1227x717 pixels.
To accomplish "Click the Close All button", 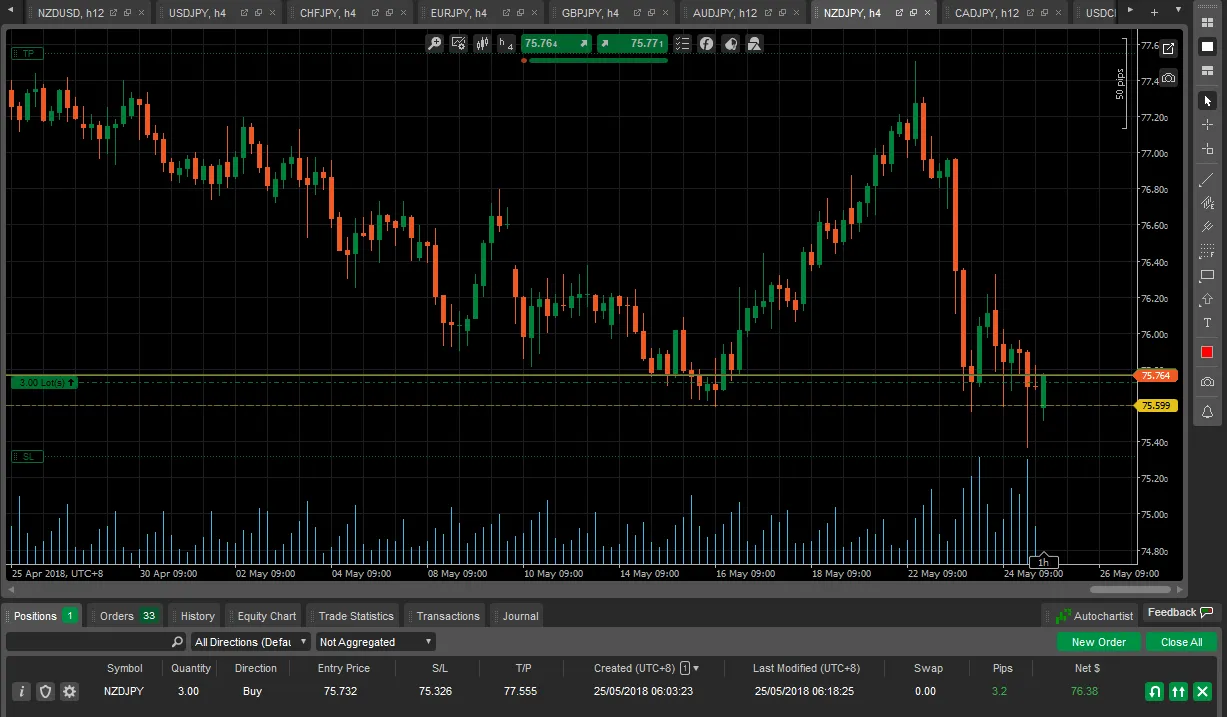I will point(1181,642).
